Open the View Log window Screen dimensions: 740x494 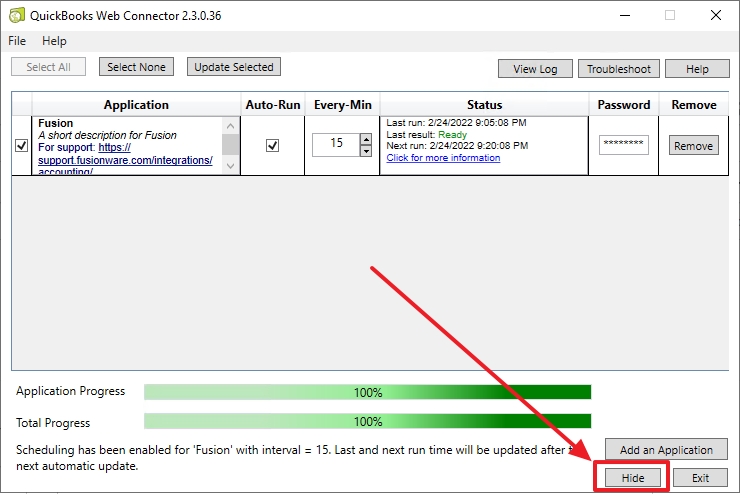pyautogui.click(x=535, y=69)
